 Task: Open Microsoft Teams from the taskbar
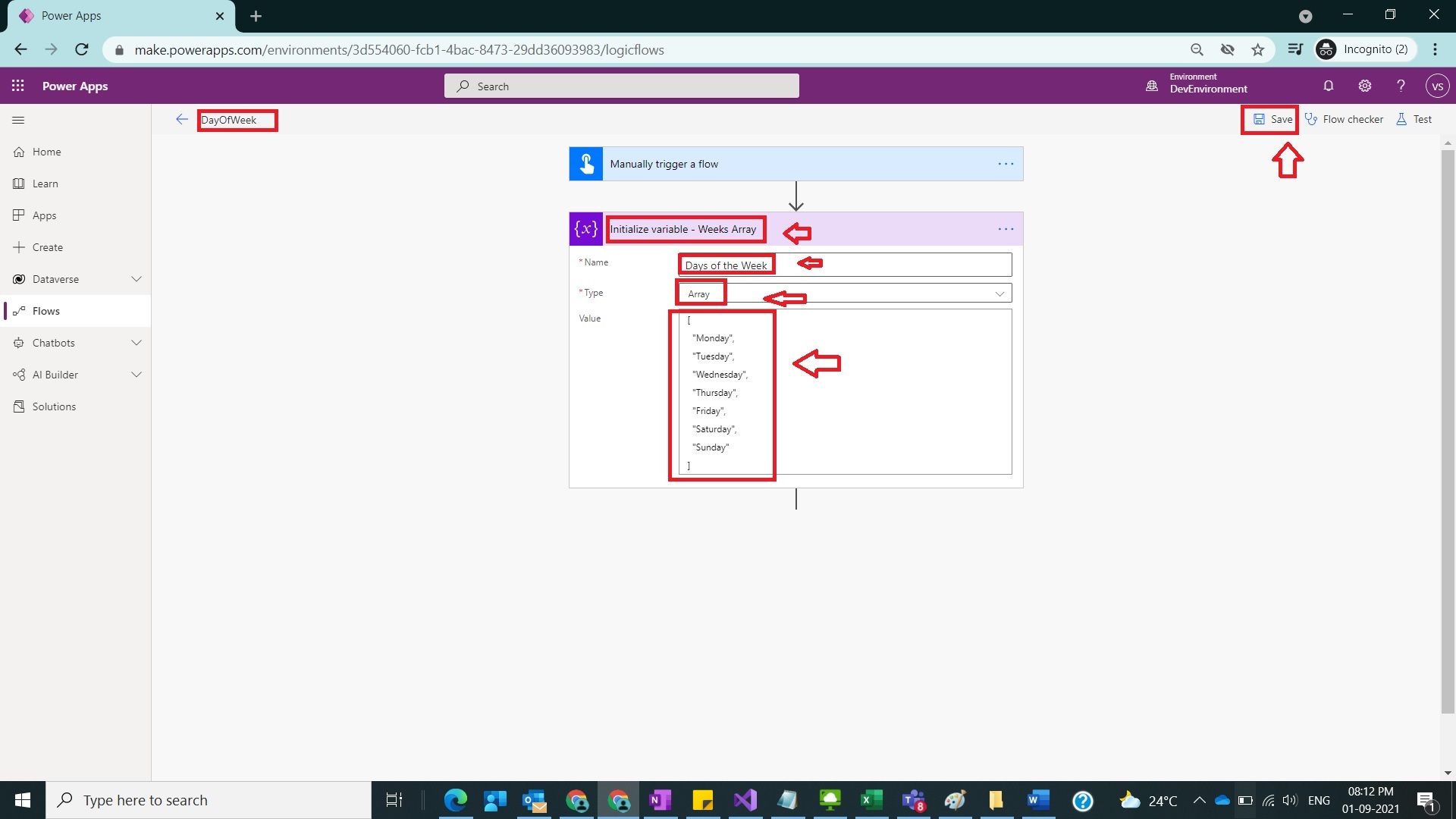(914, 800)
